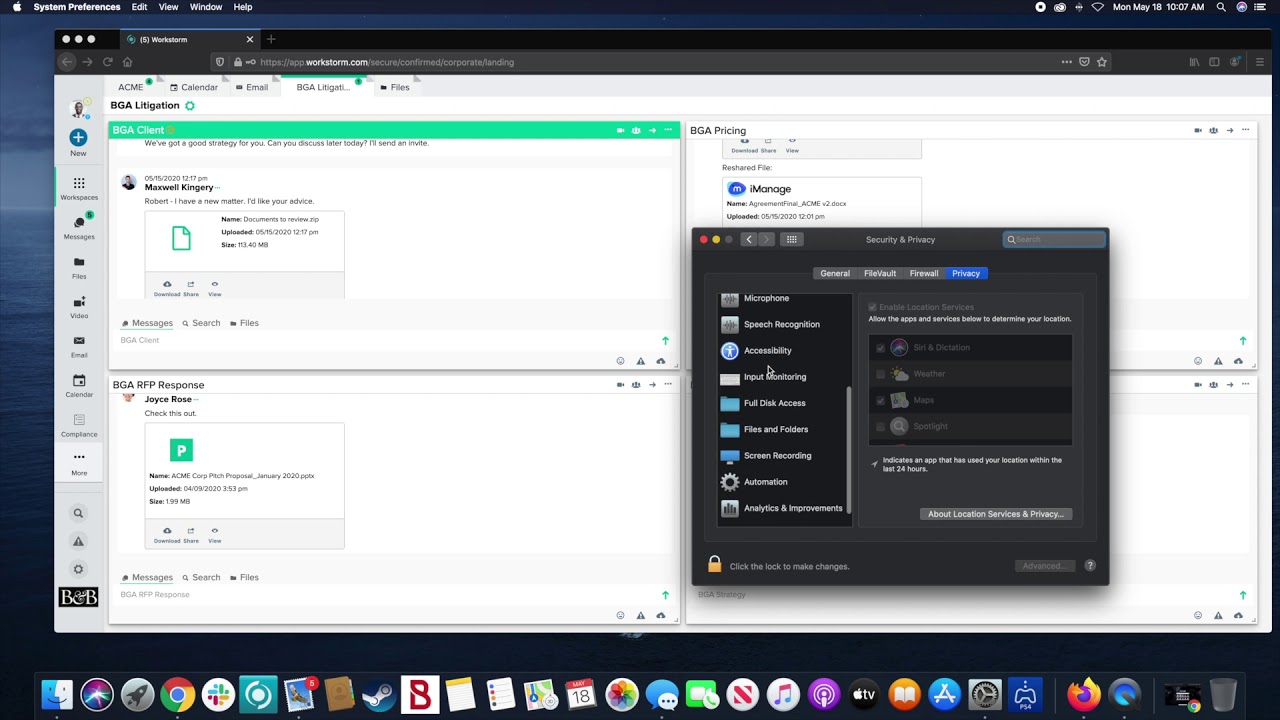Open emoji picker in BGA Client panel
This screenshot has width=1280, height=720.
click(620, 361)
